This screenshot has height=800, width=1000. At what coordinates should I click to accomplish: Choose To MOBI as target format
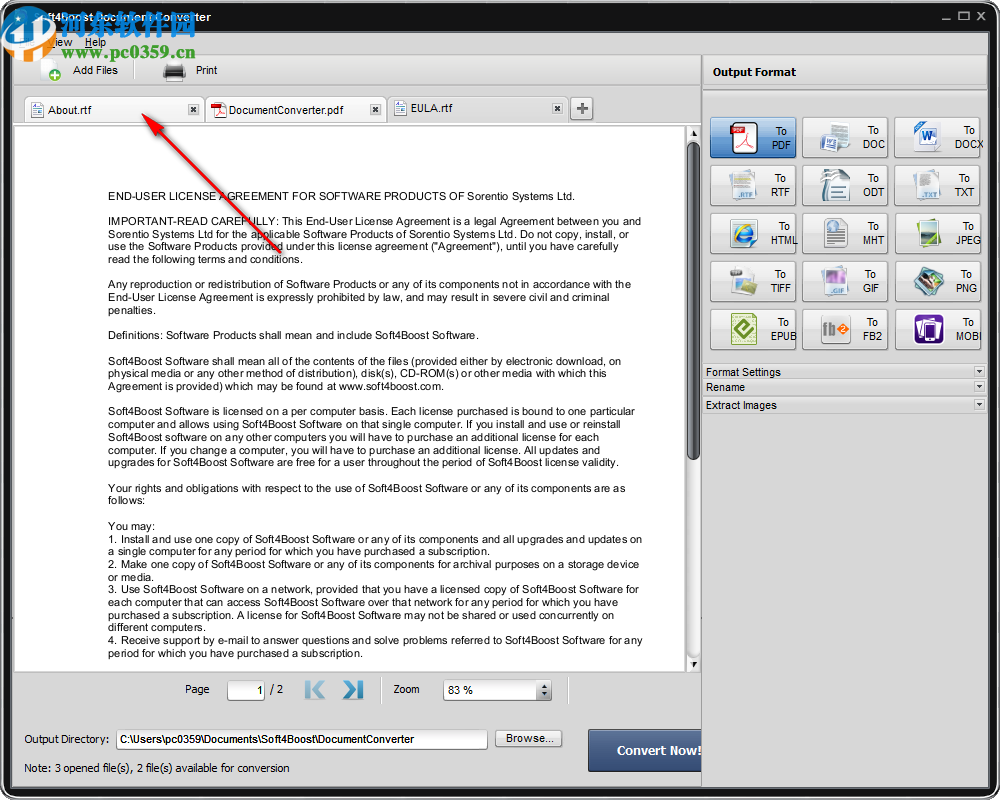coord(937,329)
